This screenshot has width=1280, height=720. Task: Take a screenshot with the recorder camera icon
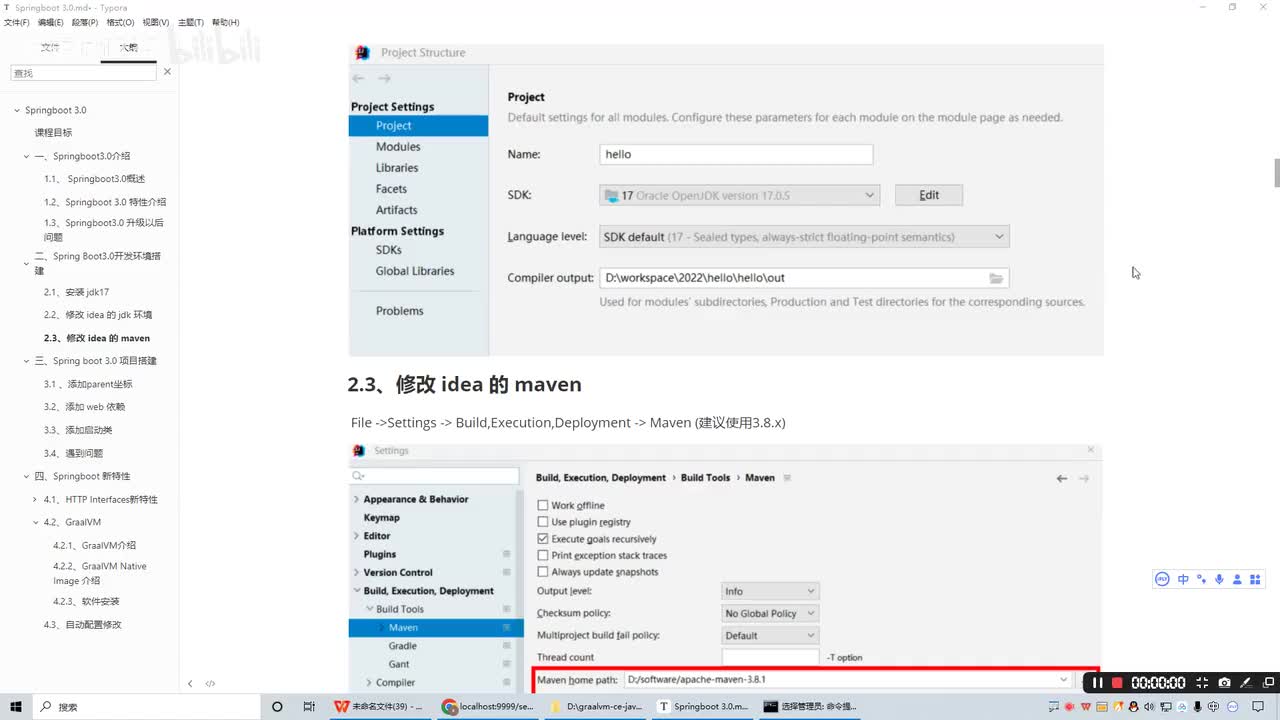click(x=1224, y=683)
